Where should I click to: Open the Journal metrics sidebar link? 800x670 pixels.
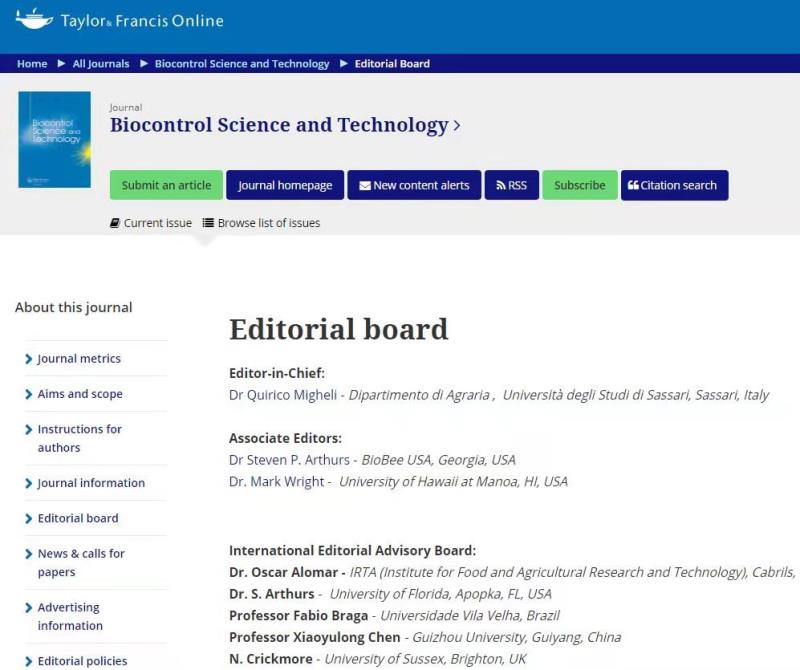79,359
